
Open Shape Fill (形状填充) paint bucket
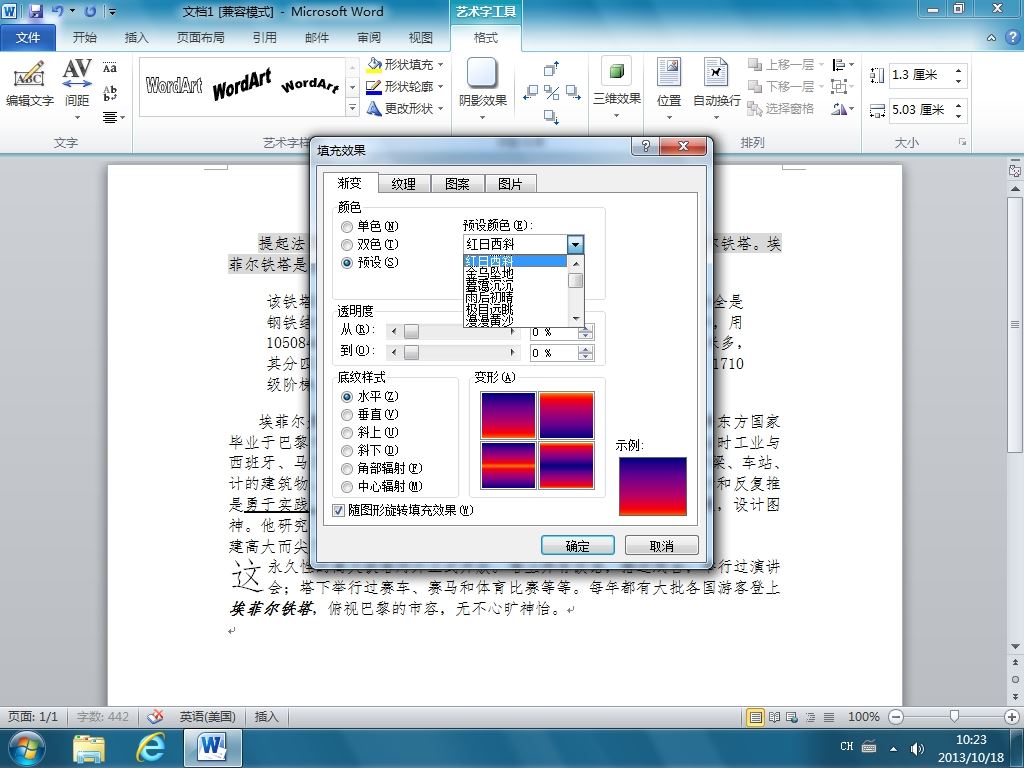[374, 64]
